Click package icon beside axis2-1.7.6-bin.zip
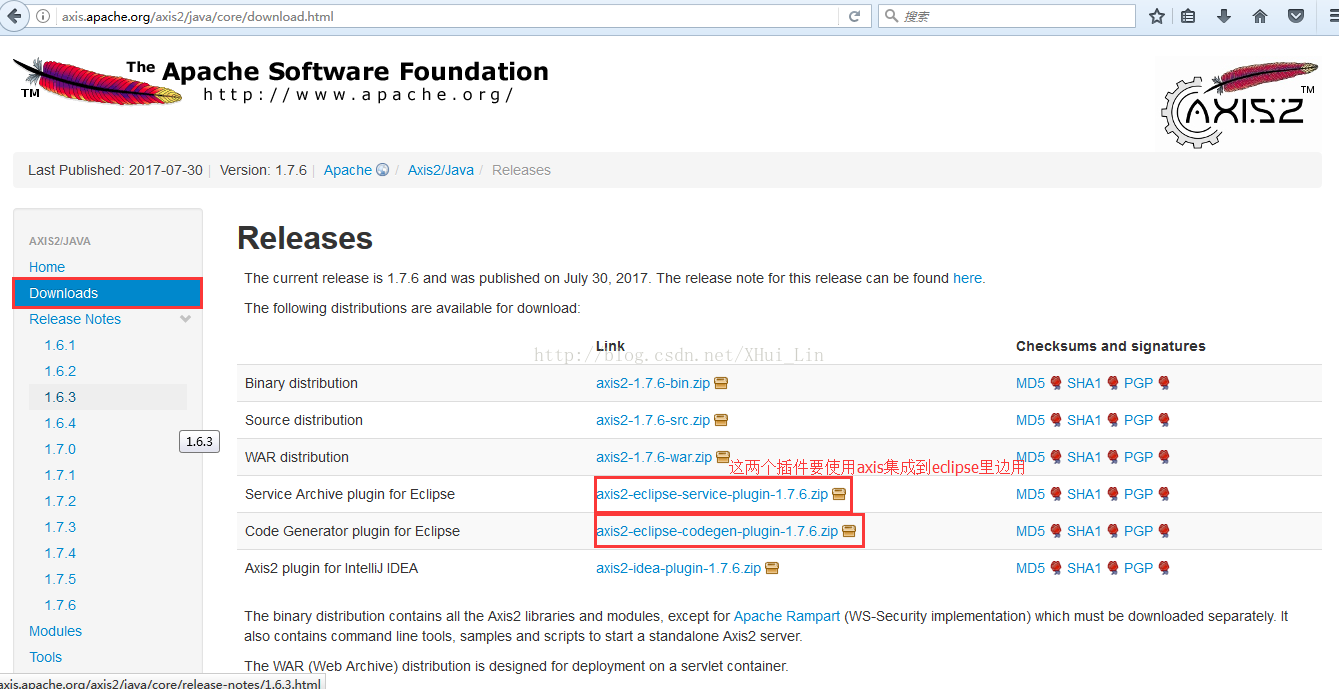 point(721,383)
